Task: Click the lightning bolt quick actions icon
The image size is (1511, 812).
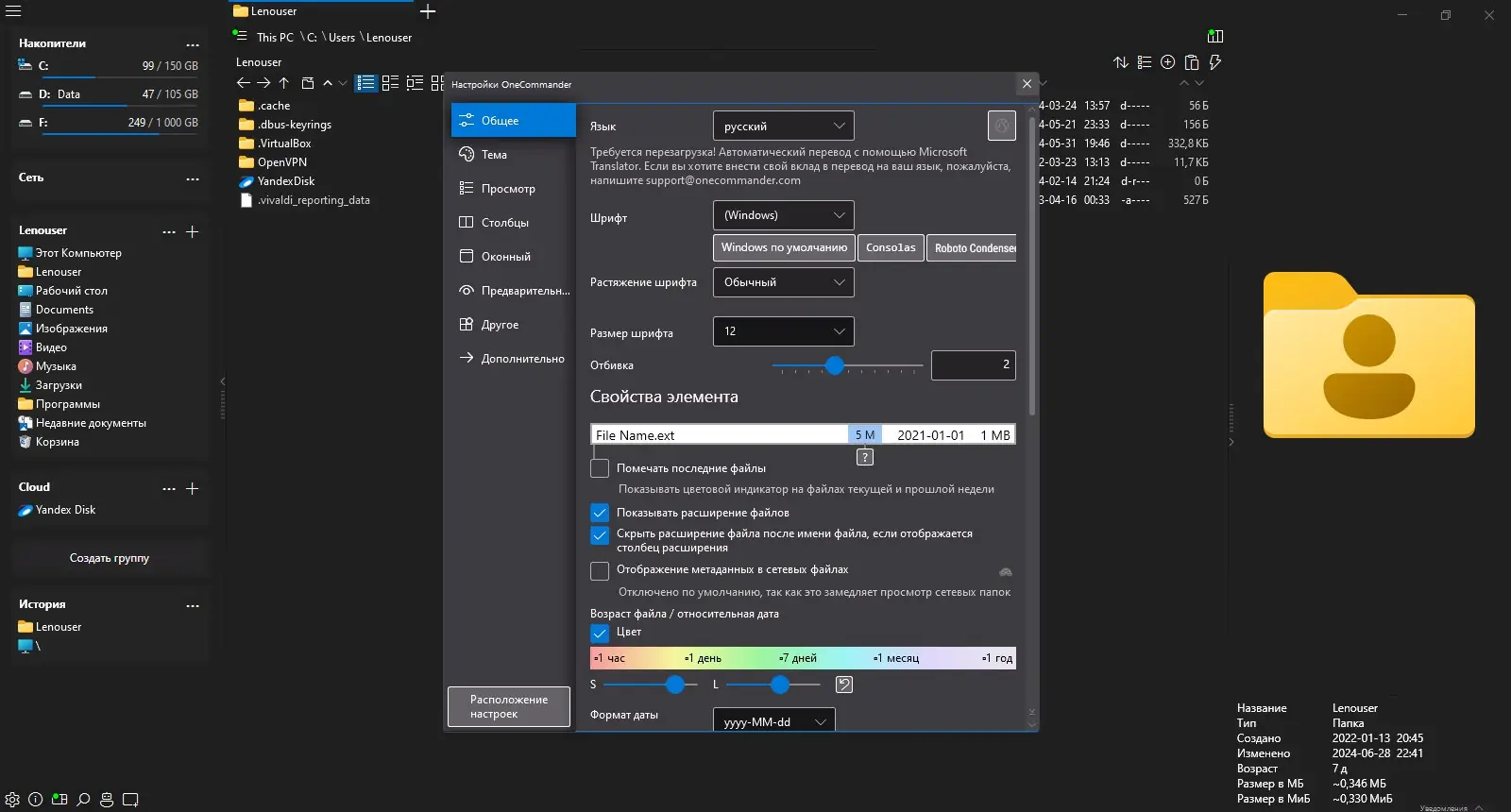Action: point(1215,62)
